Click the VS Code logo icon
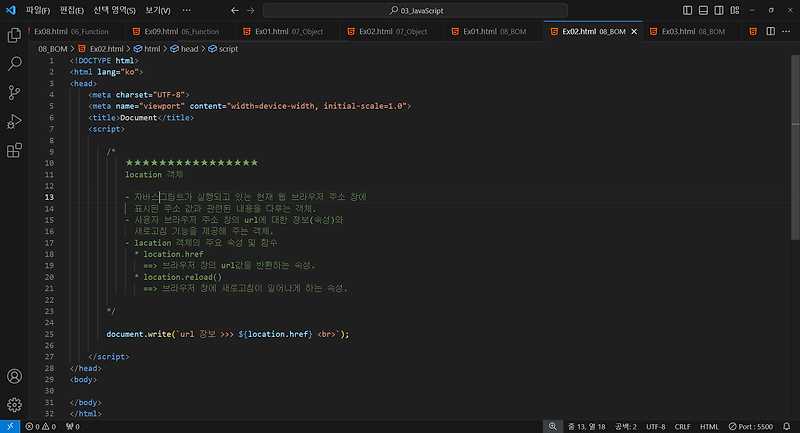 [x=11, y=10]
